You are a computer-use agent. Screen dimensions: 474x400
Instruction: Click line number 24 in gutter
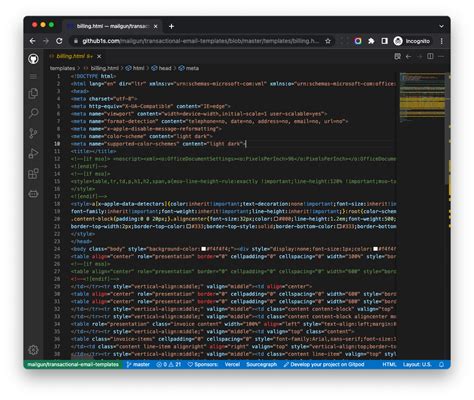(x=57, y=249)
